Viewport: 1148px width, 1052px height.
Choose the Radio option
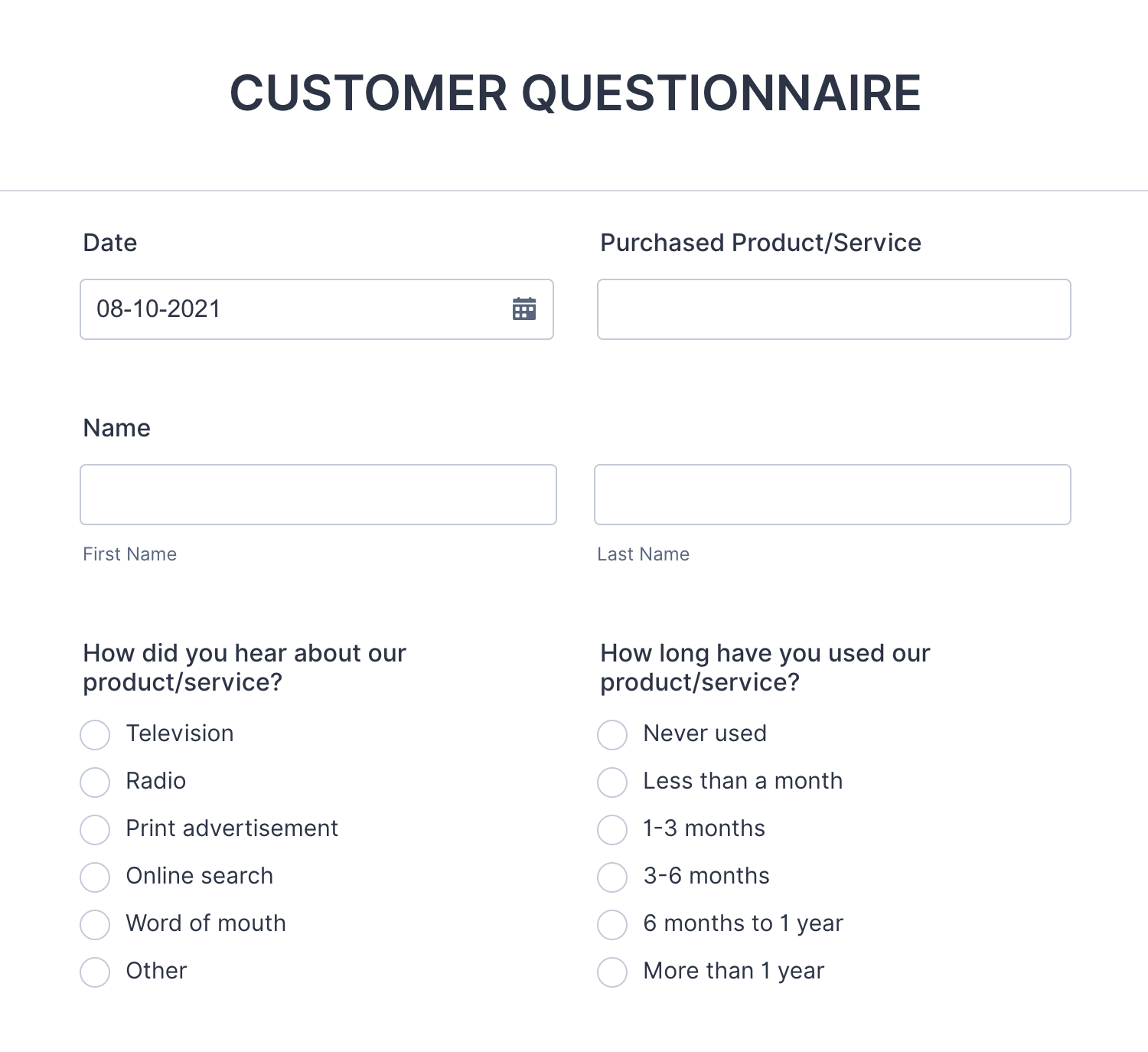tap(95, 782)
